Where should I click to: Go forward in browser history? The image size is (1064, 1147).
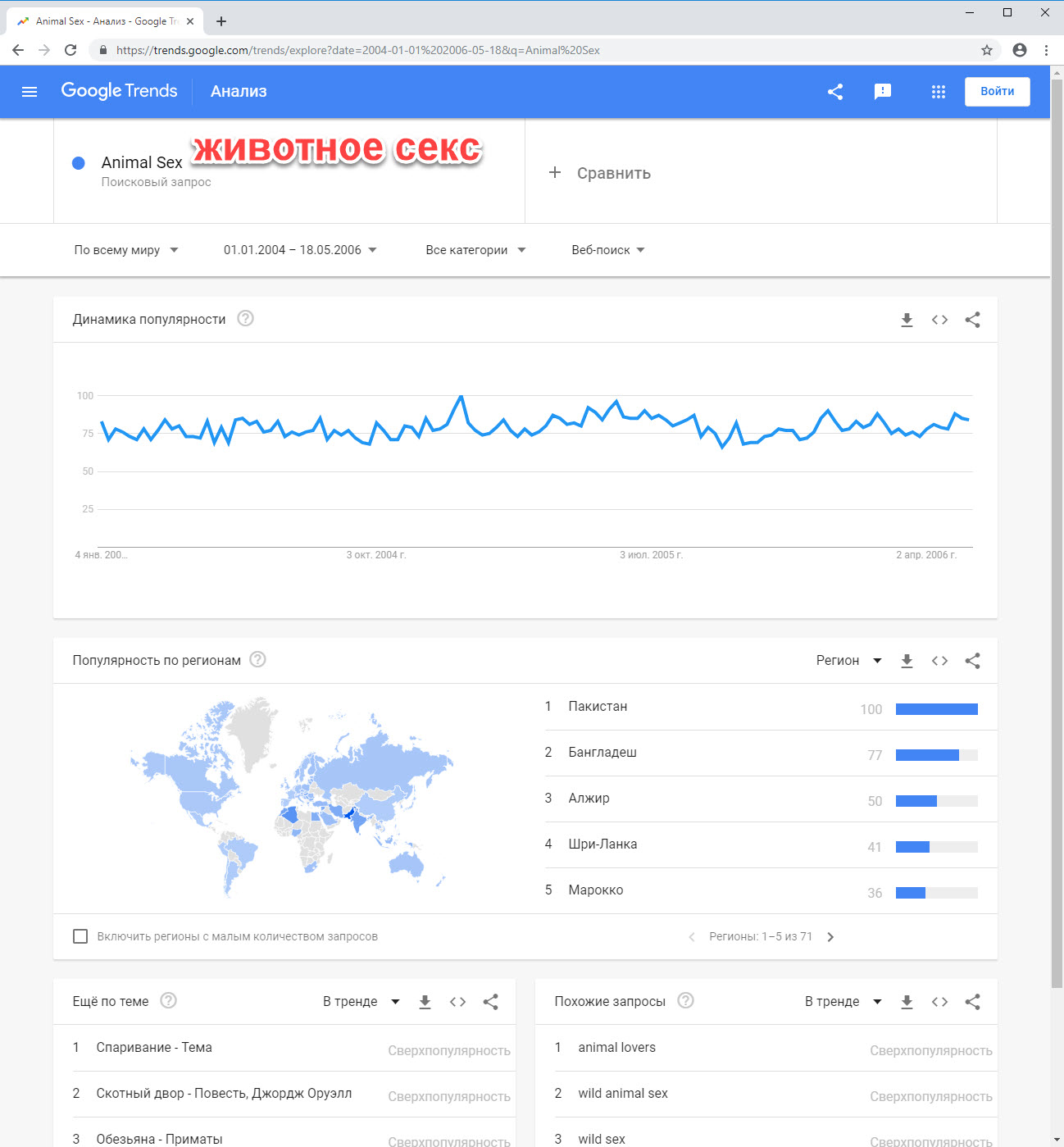click(44, 50)
